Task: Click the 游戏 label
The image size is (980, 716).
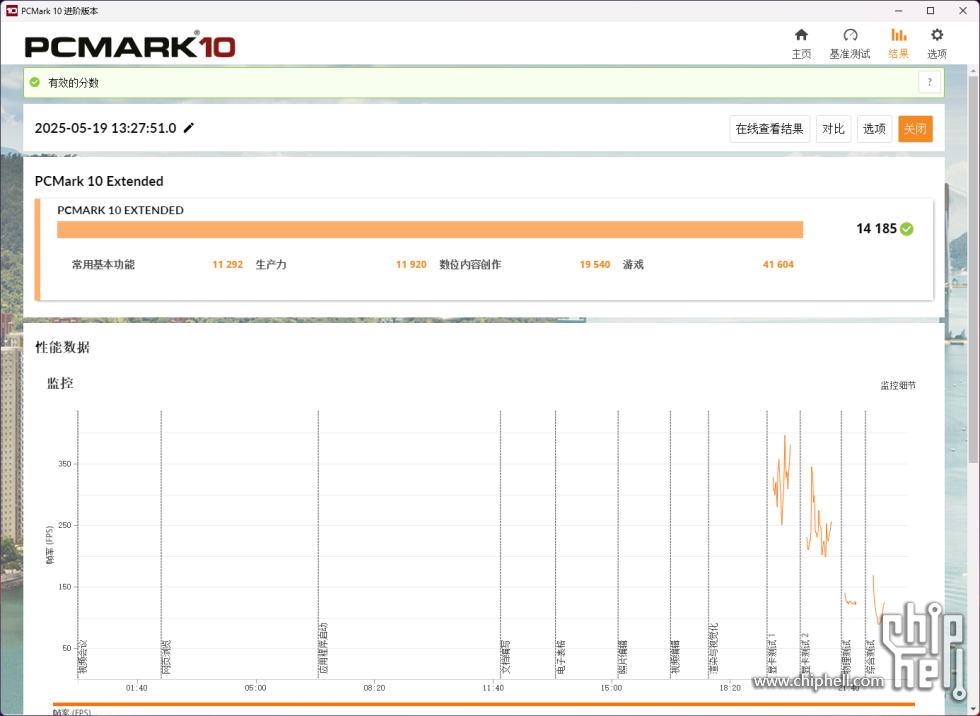Action: pos(633,264)
